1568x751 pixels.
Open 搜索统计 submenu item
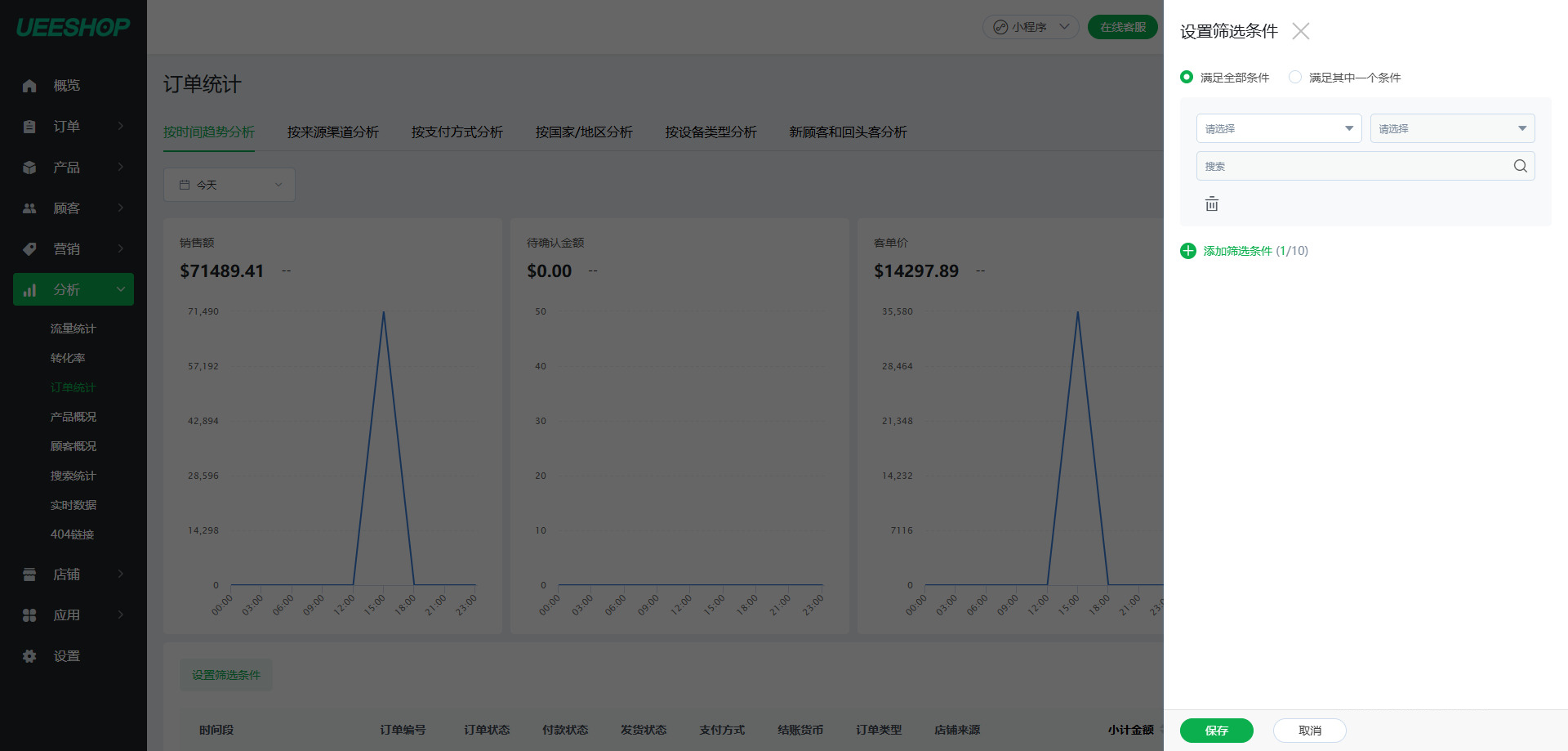(73, 476)
